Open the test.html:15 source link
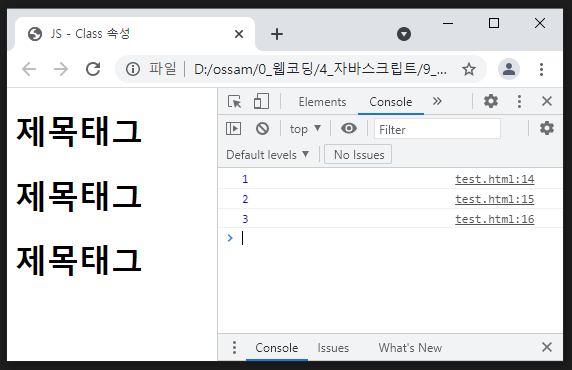This screenshot has width=572, height=370. pos(494,199)
